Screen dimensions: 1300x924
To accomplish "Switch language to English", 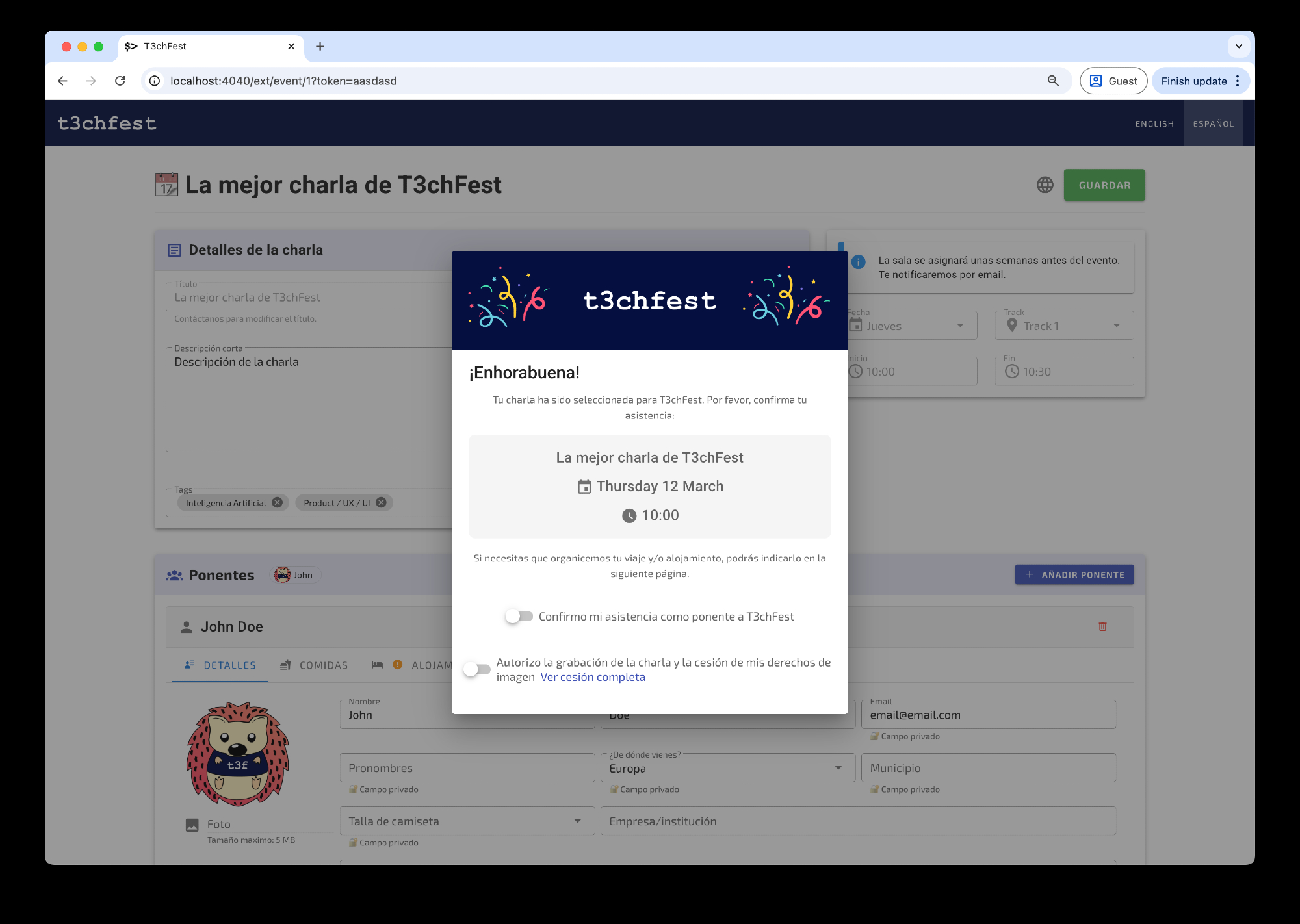I will click(x=1154, y=123).
